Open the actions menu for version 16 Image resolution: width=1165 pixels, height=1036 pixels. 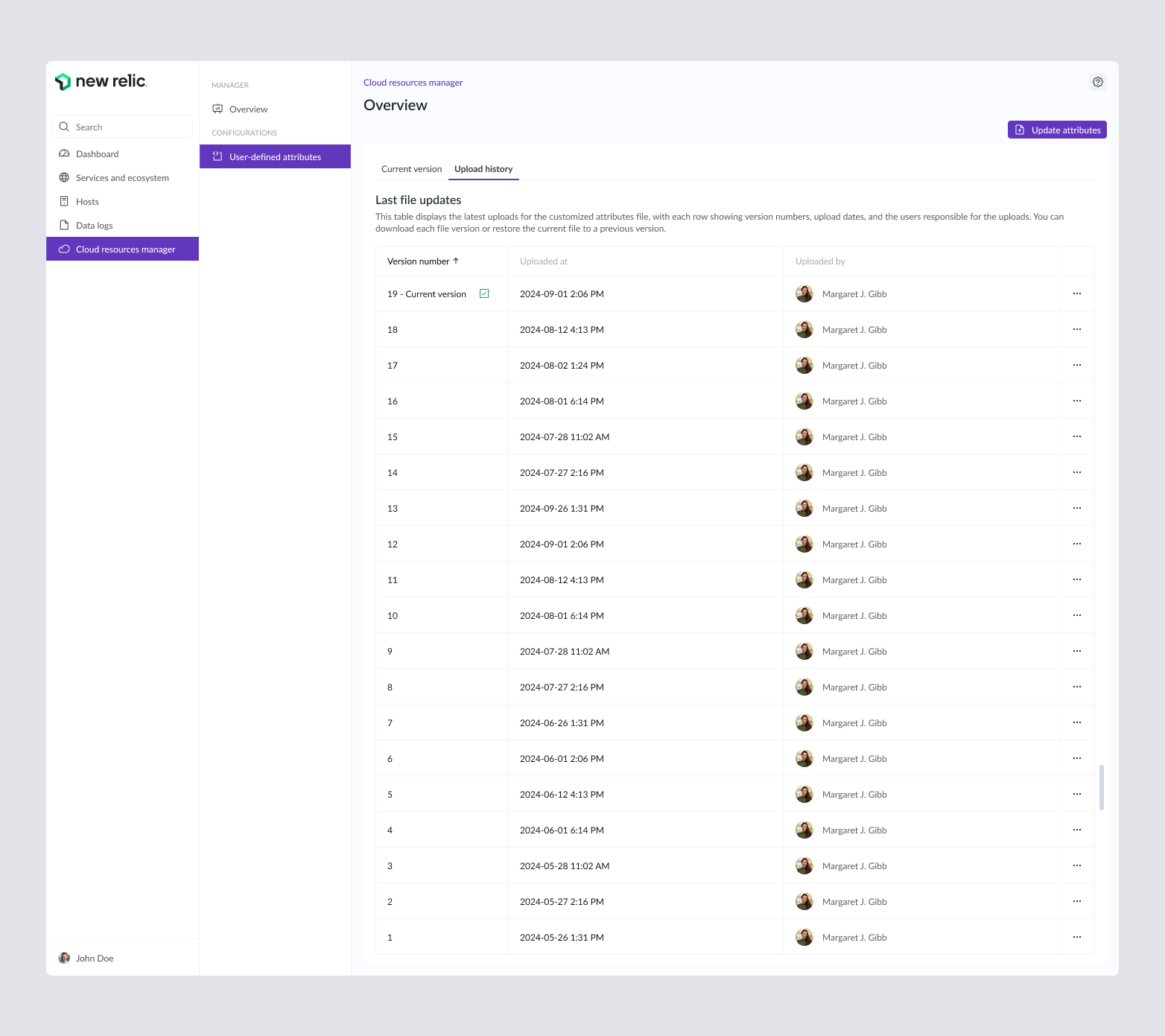1077,401
